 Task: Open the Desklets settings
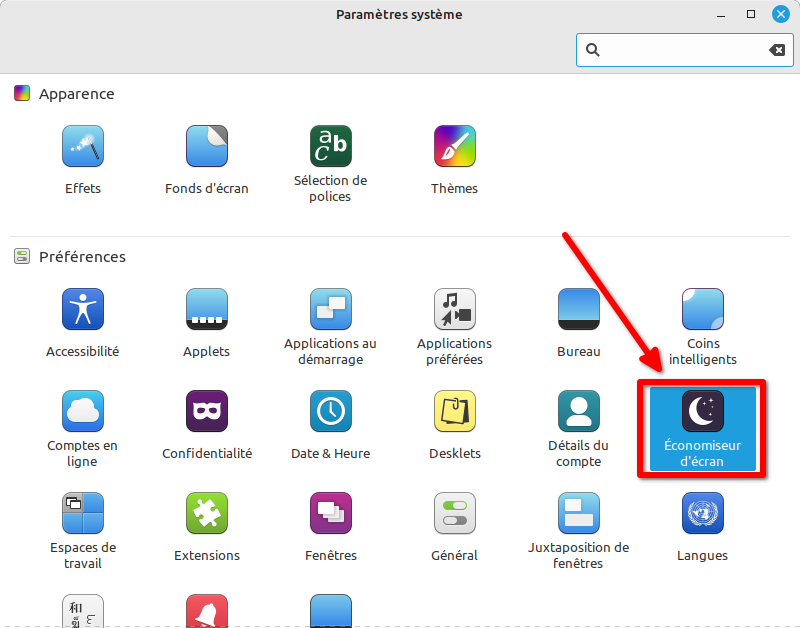[x=455, y=412]
